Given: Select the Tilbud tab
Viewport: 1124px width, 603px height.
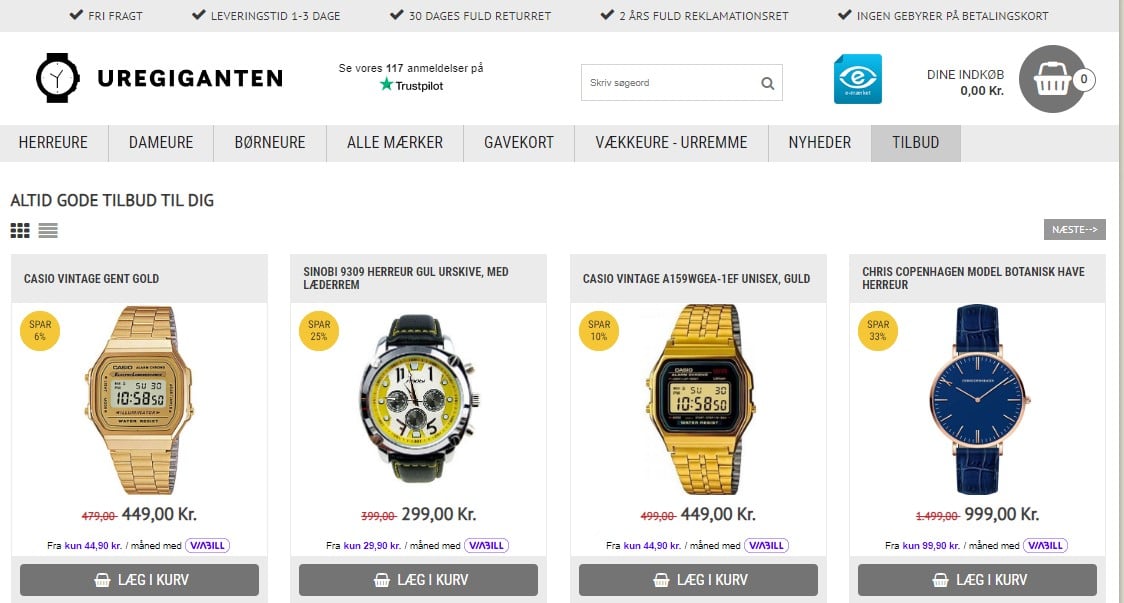Looking at the screenshot, I should [915, 143].
